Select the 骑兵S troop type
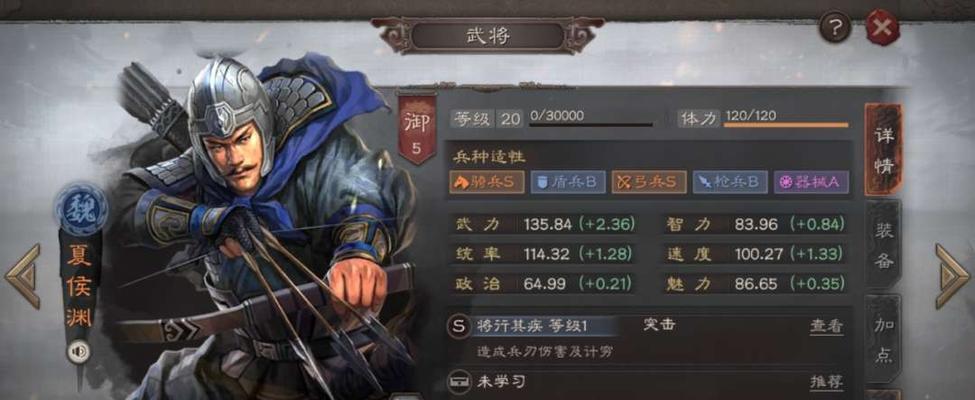Screen dimensions: 975x400 487,182
